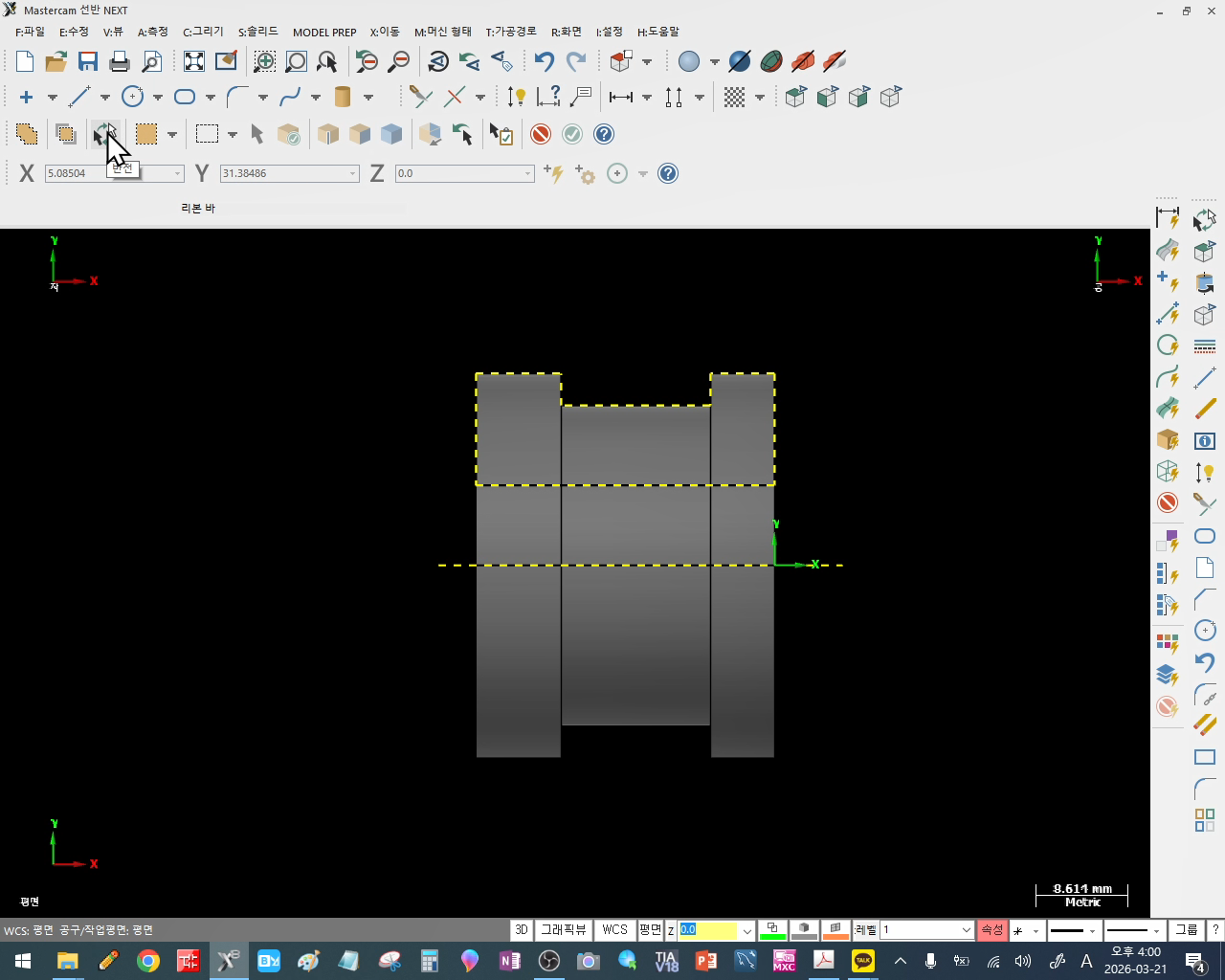
Task: Select the wireframe shading sphere icon
Action: pos(689,61)
